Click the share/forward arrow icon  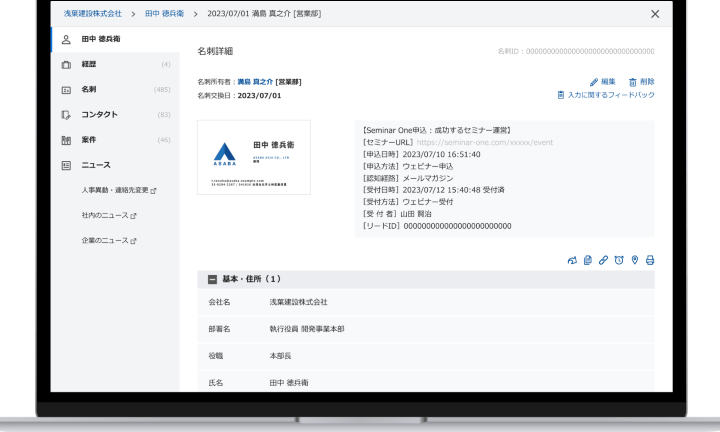(572, 260)
